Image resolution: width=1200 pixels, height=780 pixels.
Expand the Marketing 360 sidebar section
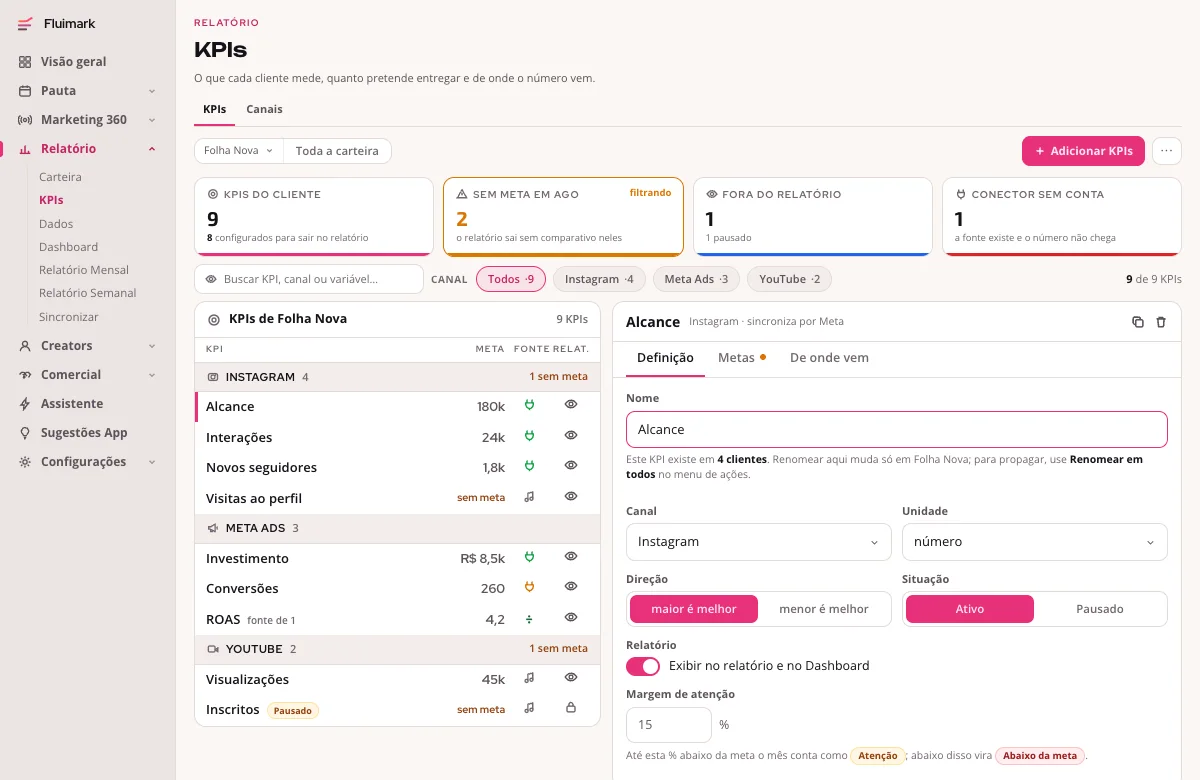tap(152, 120)
